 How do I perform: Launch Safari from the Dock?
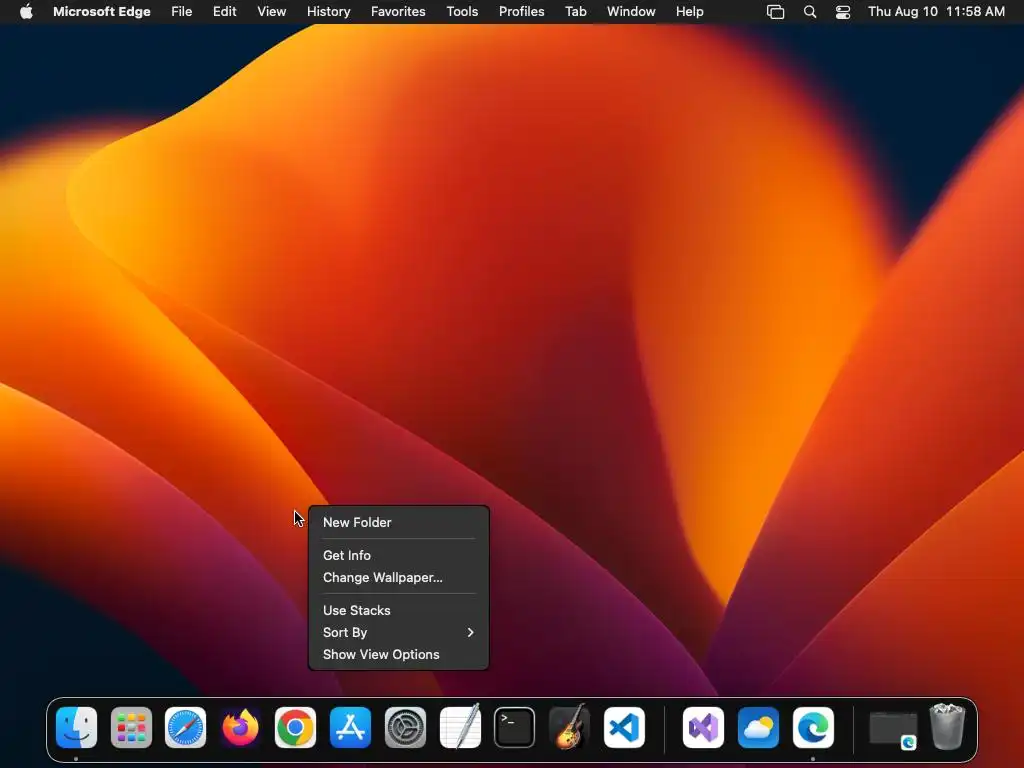185,728
